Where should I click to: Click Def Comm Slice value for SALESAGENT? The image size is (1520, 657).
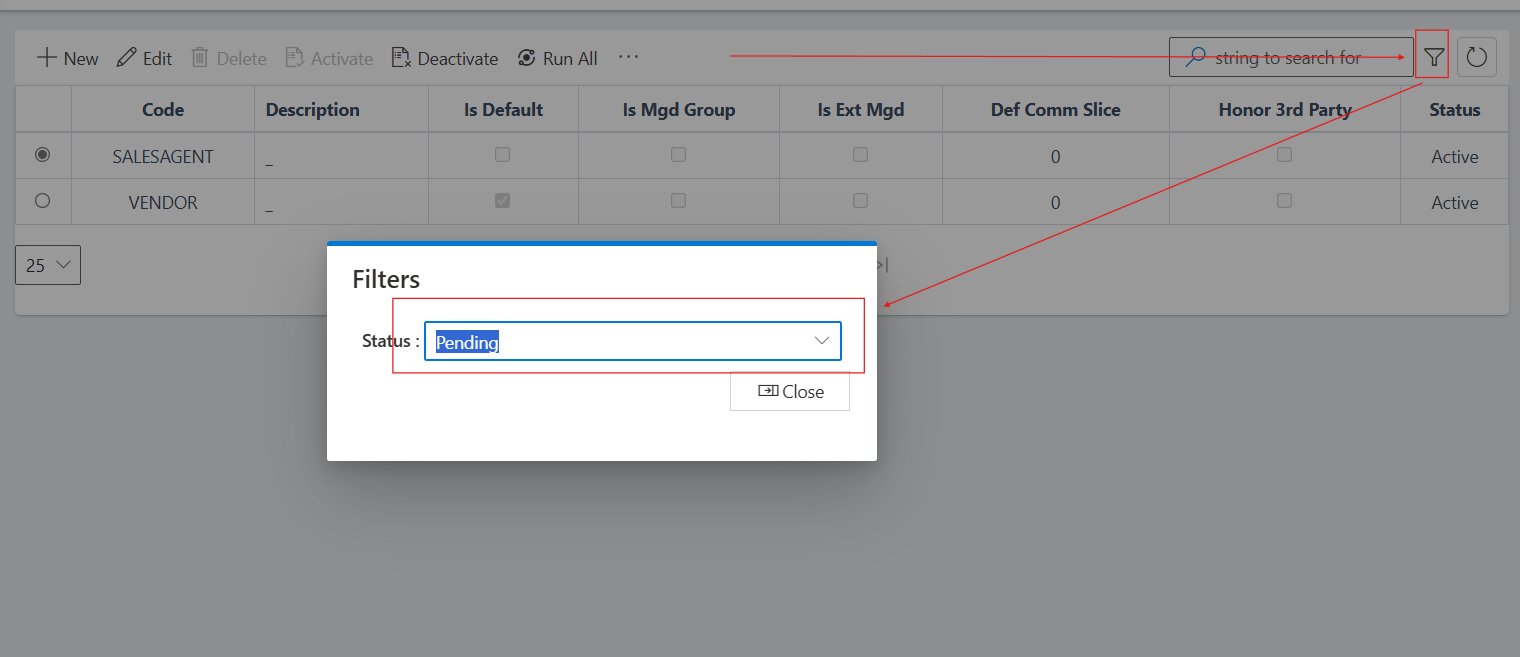coord(1056,156)
